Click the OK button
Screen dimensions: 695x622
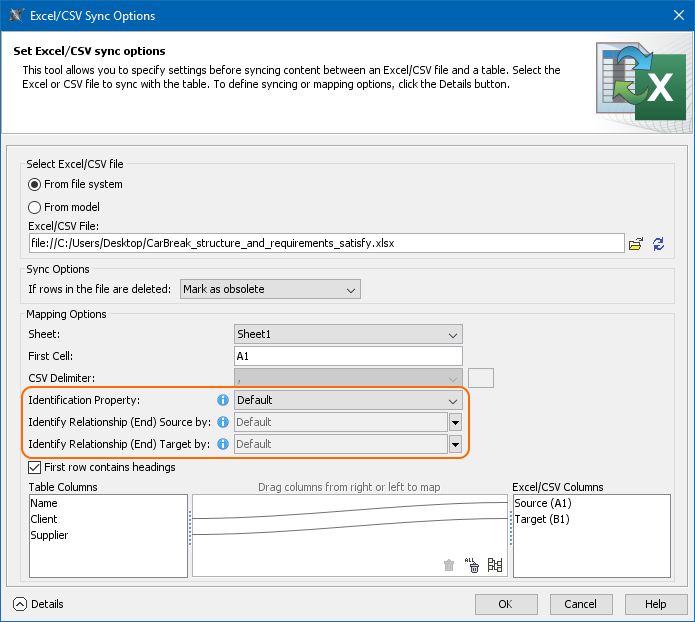[x=505, y=604]
